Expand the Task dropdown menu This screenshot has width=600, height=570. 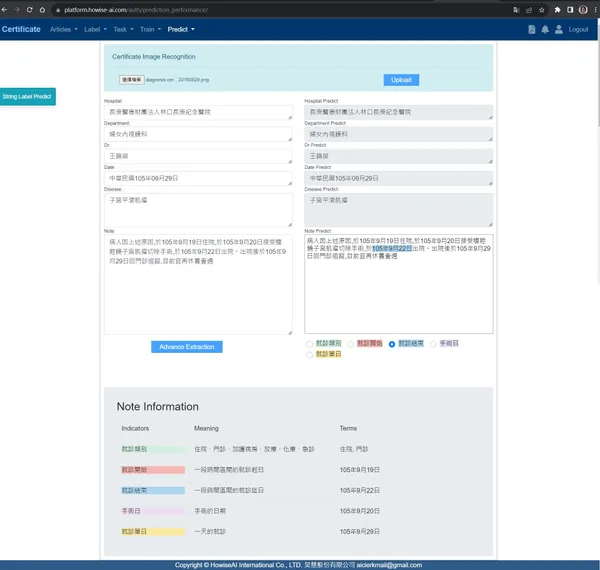pos(123,29)
